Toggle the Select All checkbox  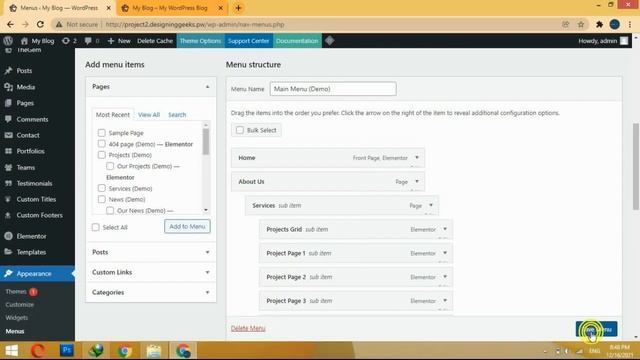96,227
